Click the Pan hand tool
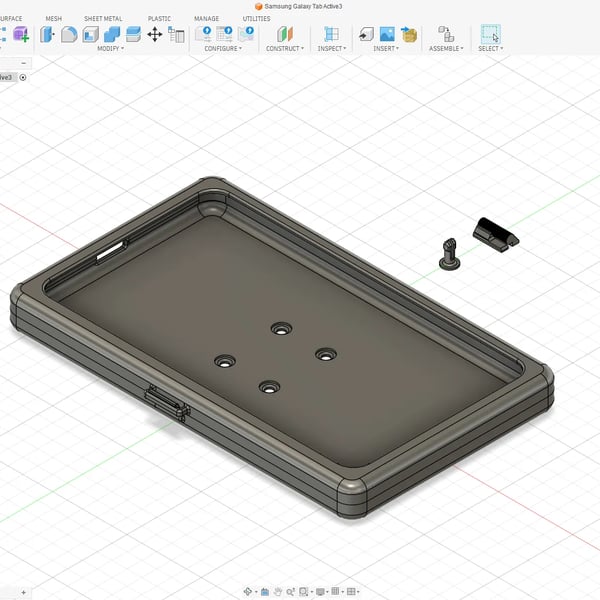The height and width of the screenshot is (600, 600). click(278, 592)
